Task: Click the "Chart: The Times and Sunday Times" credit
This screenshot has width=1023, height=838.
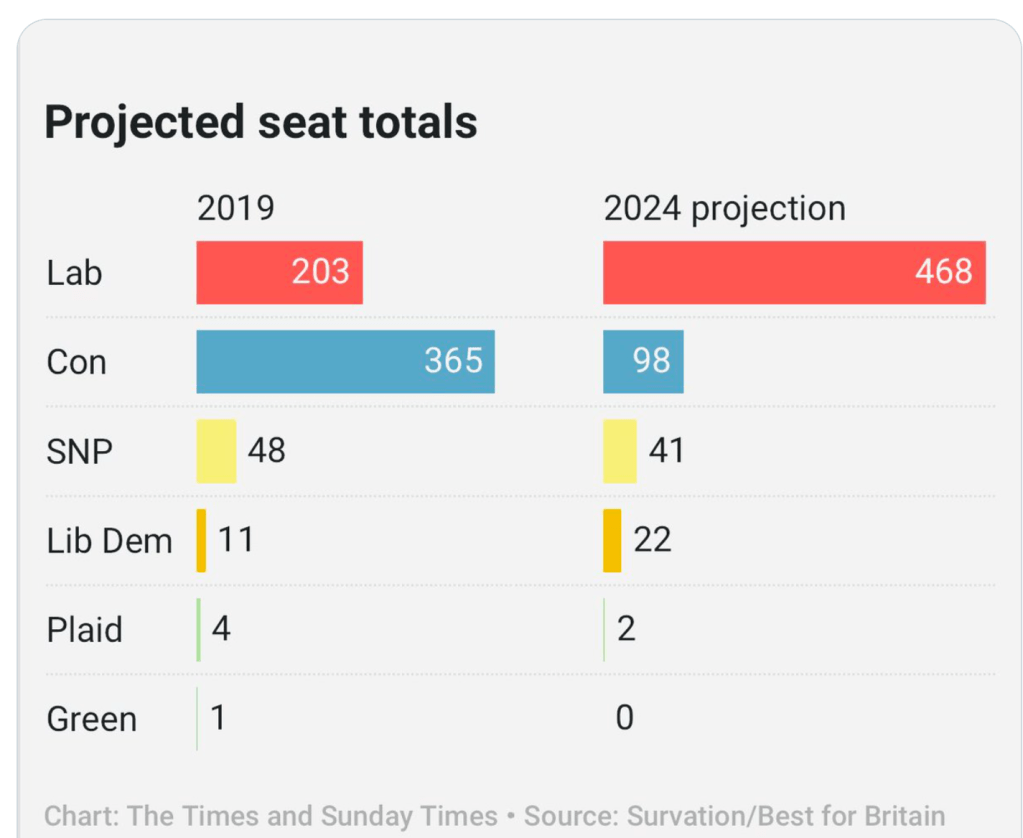Action: [x=271, y=816]
